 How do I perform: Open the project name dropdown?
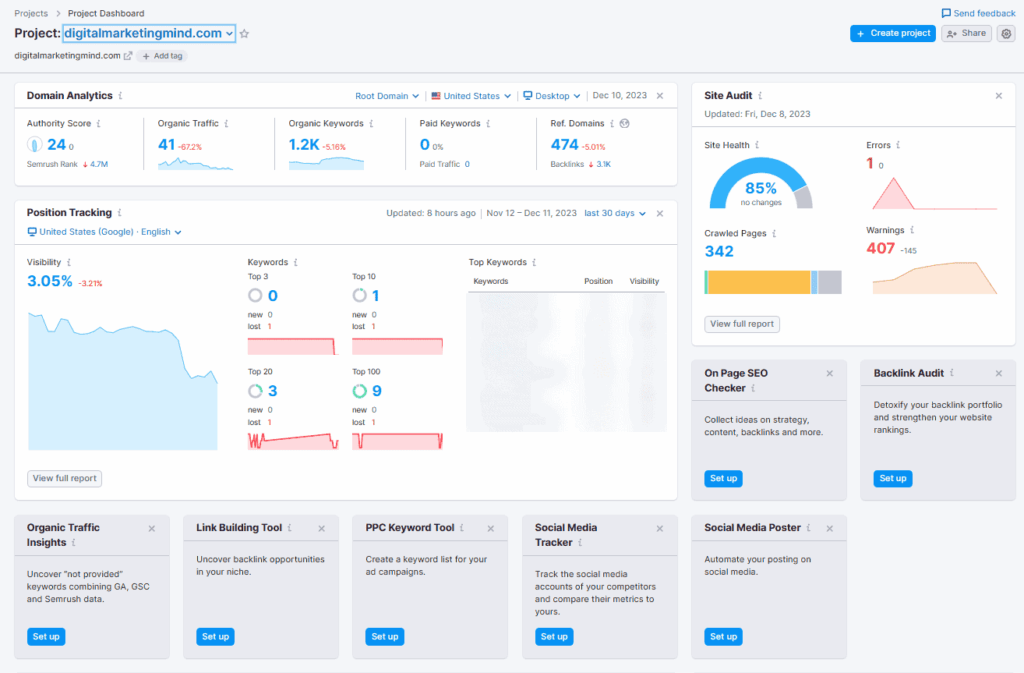149,34
